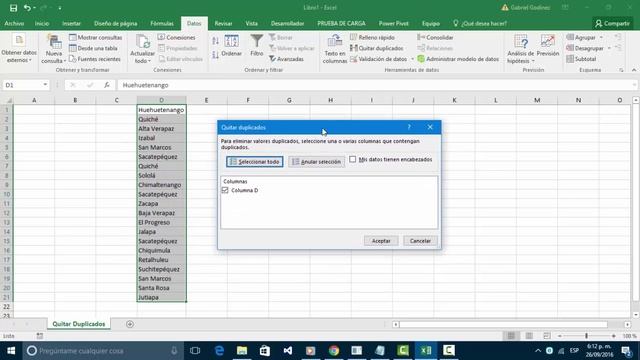Switch to Power Pivot tab
Image resolution: width=640 pixels, height=360 pixels.
coord(393,24)
